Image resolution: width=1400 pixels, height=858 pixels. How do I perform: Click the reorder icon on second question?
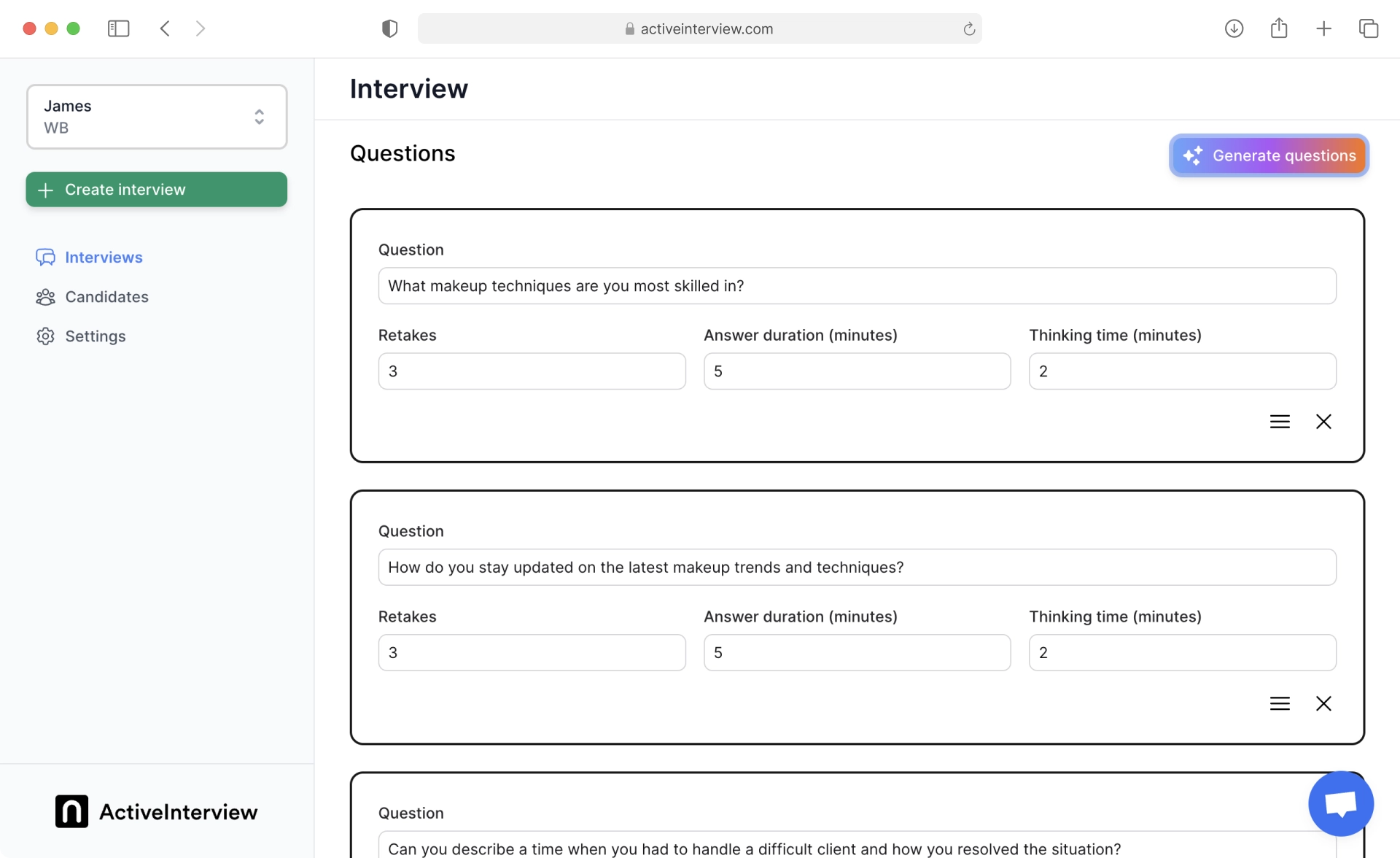tap(1280, 703)
